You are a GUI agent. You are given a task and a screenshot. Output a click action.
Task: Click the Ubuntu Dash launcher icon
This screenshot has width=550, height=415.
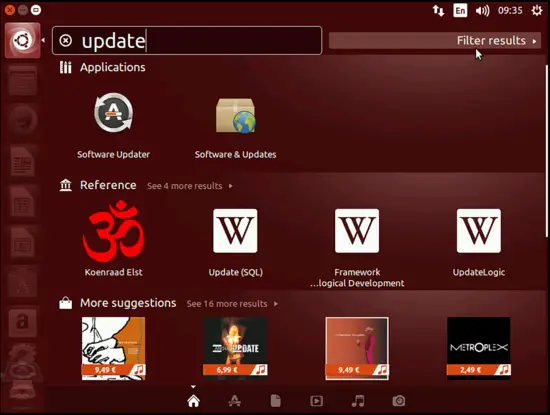(x=22, y=40)
